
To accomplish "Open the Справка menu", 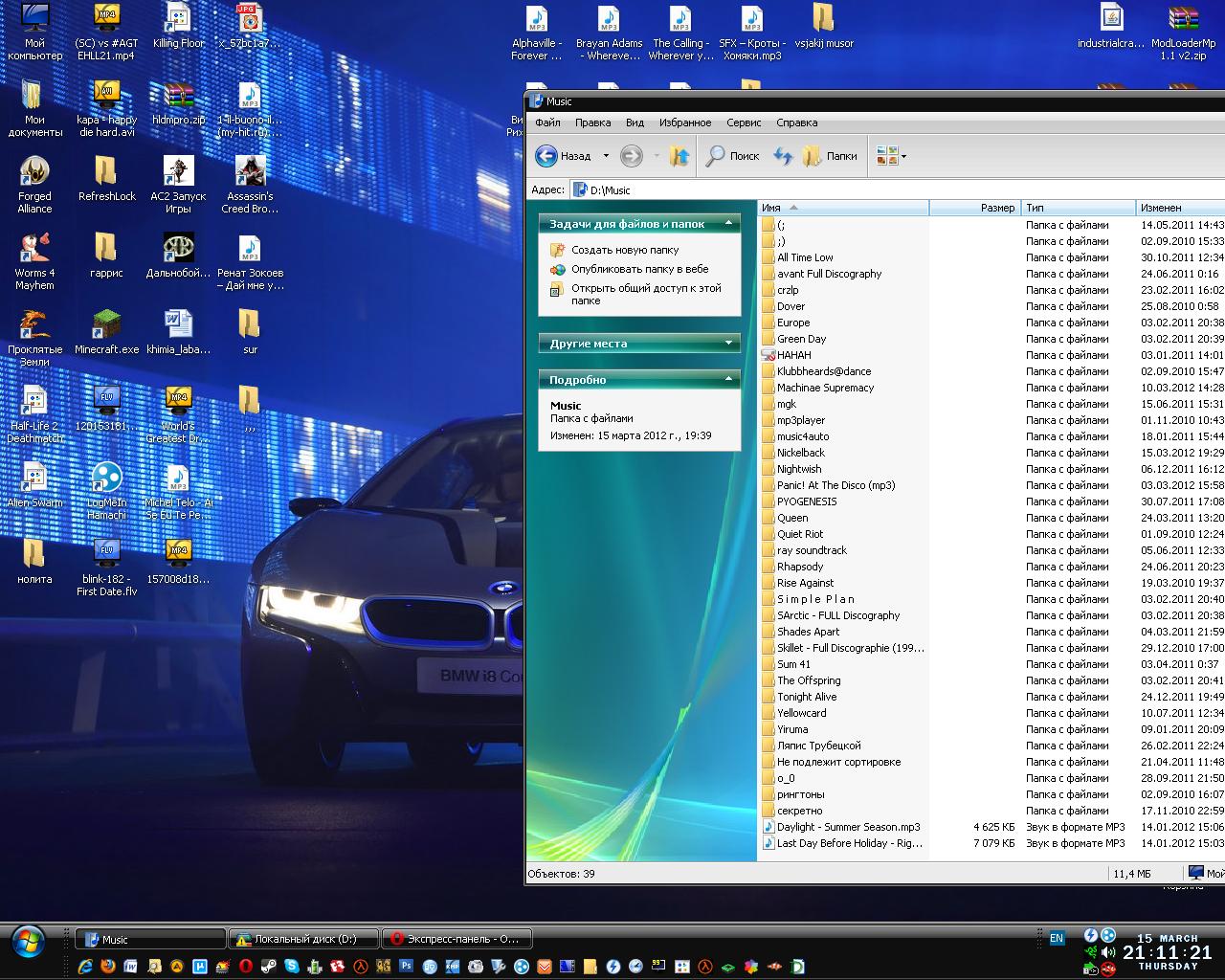I will [x=797, y=122].
